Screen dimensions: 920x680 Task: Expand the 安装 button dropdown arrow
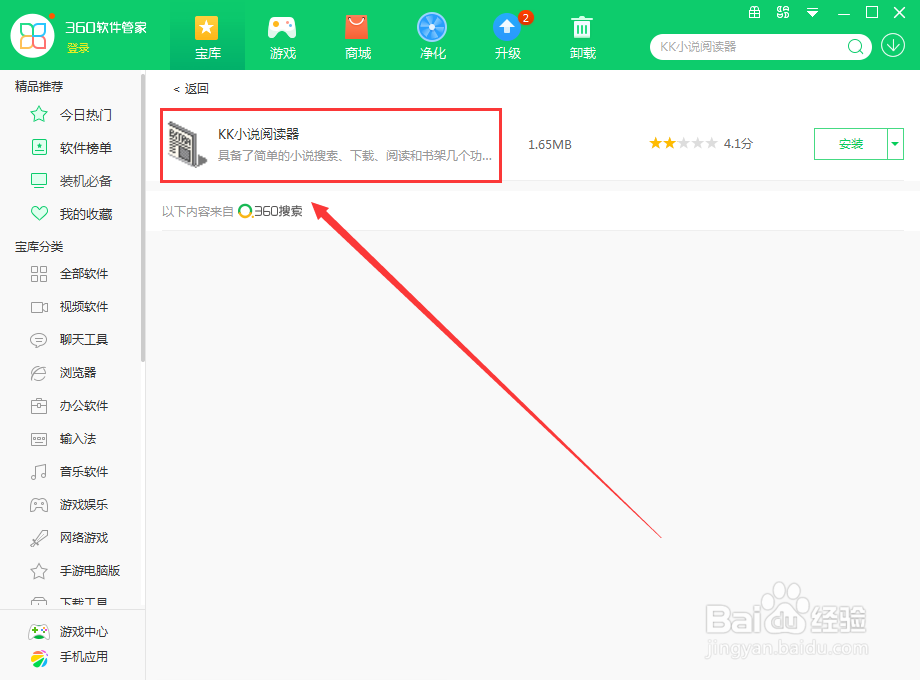point(895,144)
